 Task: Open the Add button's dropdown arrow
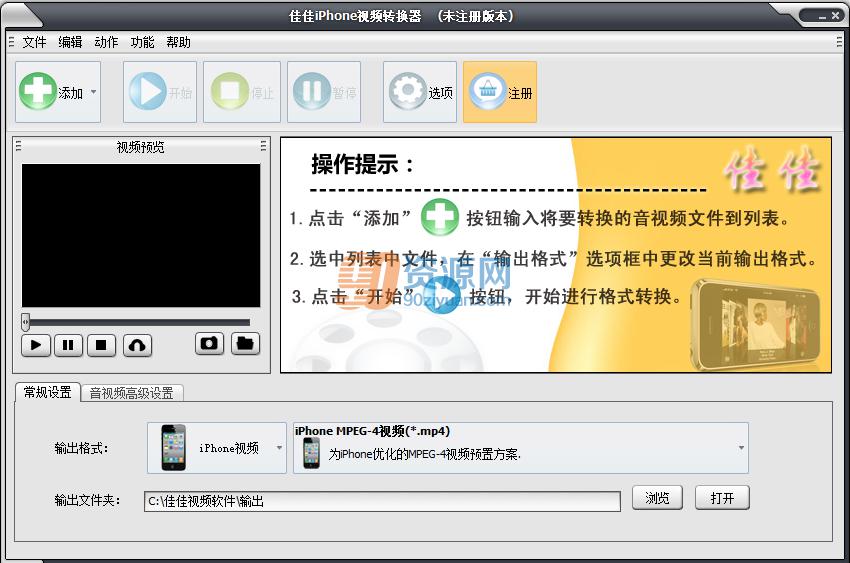click(x=94, y=92)
